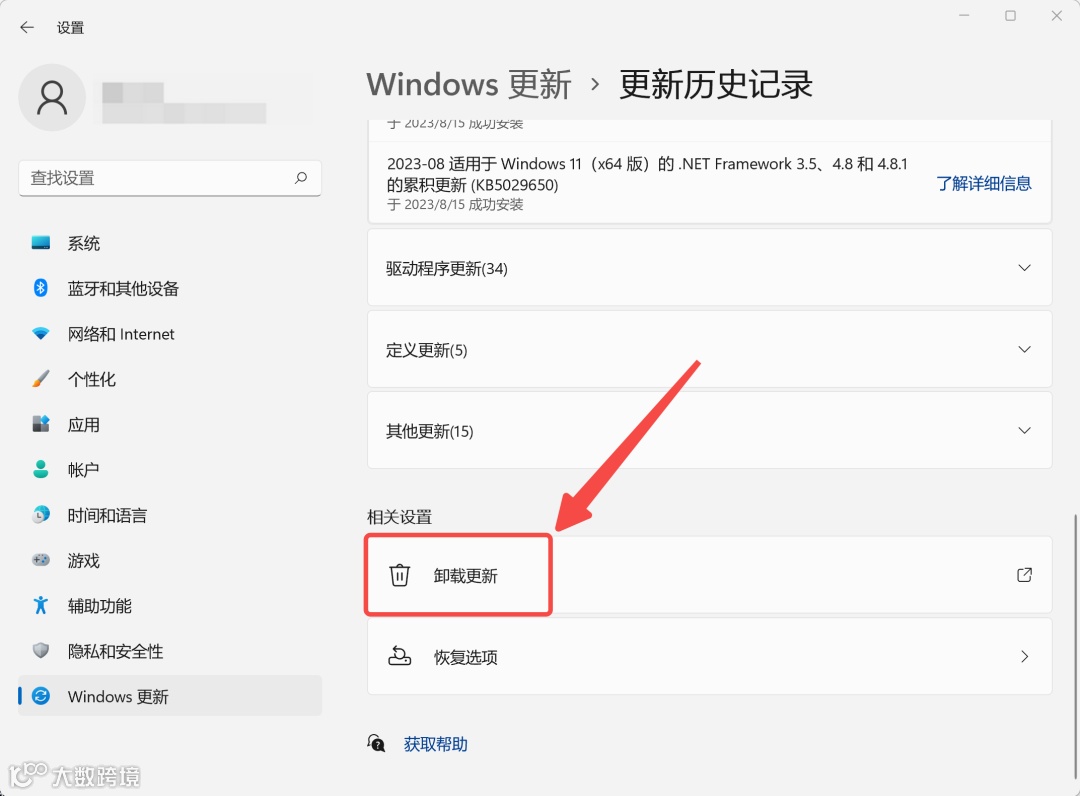Click the trash can icon for 卸载更新
1080x796 pixels.
(x=399, y=575)
